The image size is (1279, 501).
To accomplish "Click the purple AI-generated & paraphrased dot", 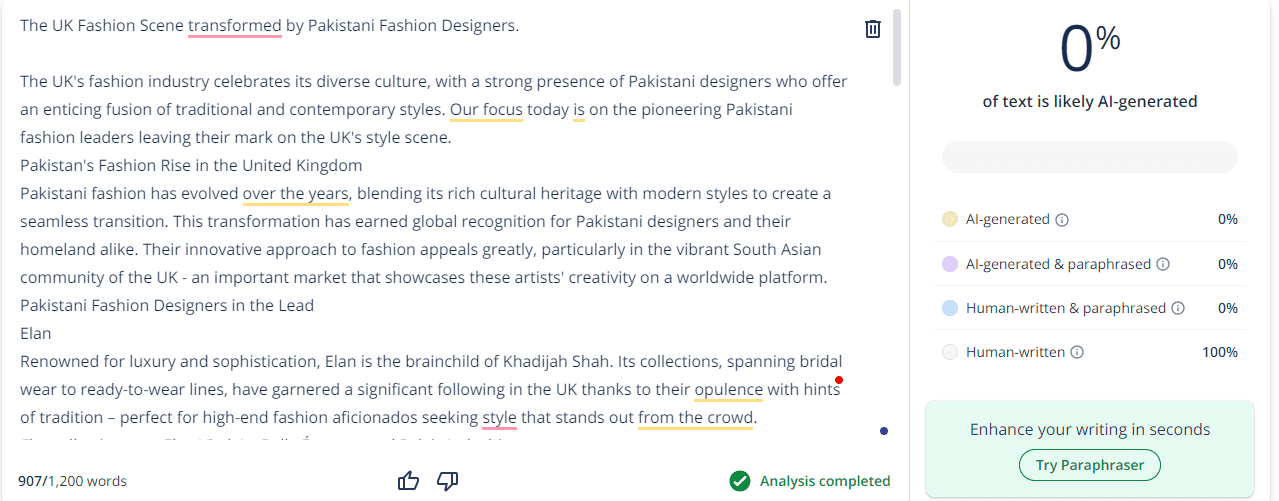I will click(950, 264).
